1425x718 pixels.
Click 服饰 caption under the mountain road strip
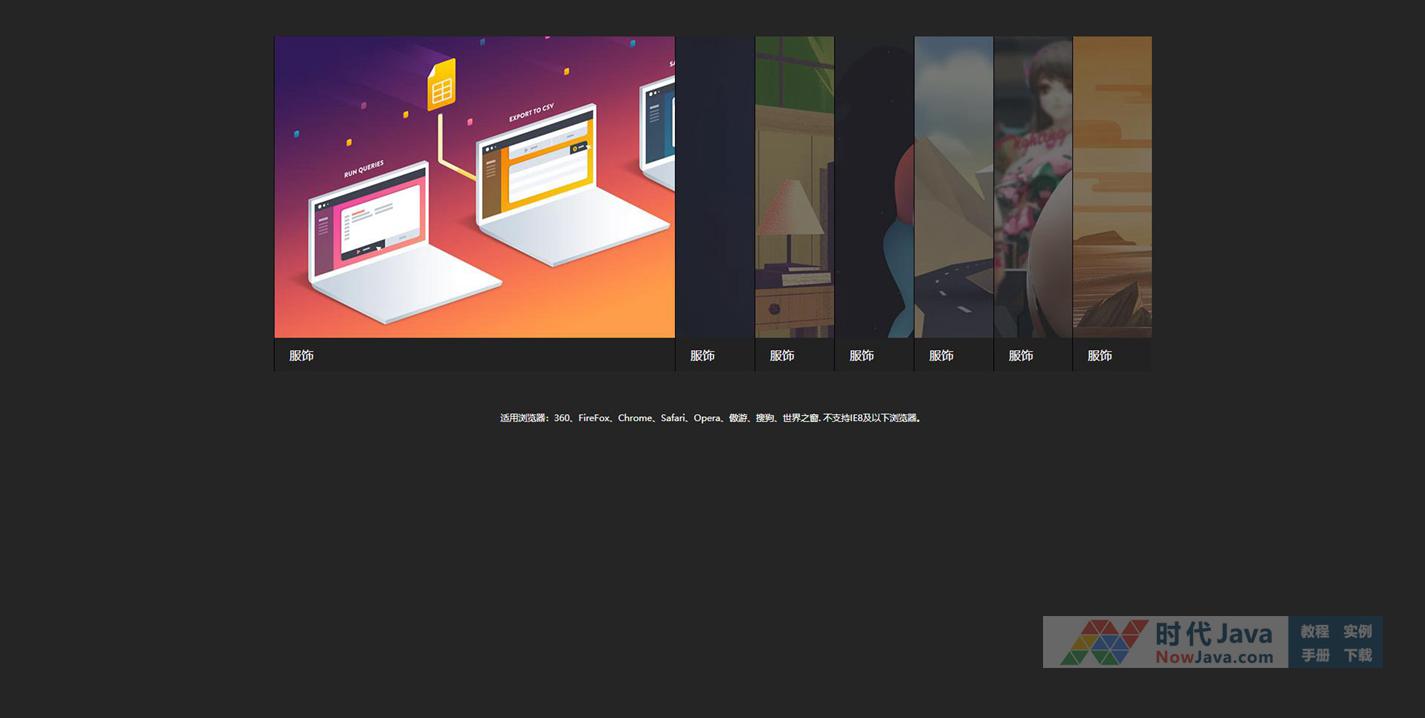[941, 356]
